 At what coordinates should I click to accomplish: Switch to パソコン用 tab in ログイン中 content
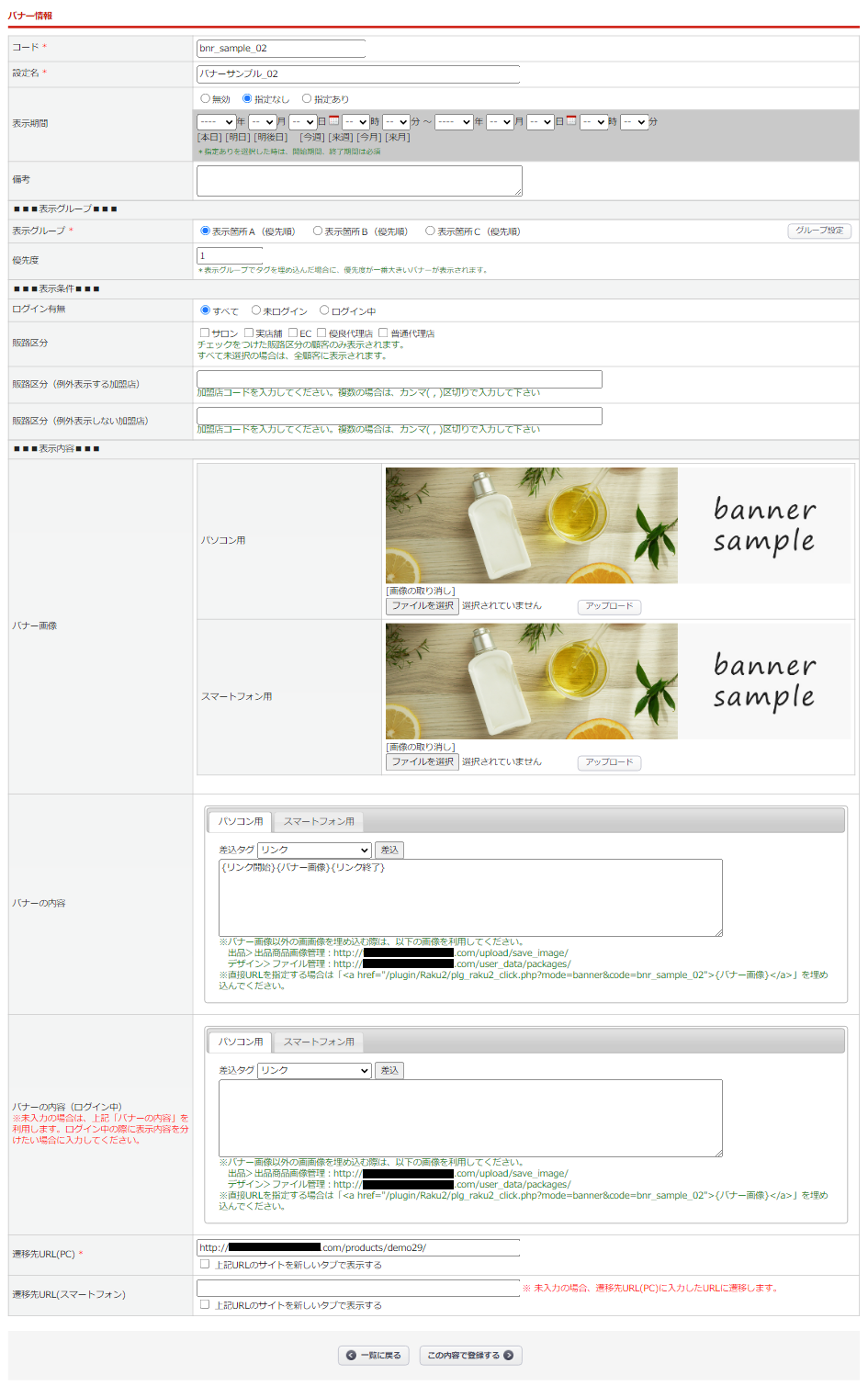(241, 1042)
